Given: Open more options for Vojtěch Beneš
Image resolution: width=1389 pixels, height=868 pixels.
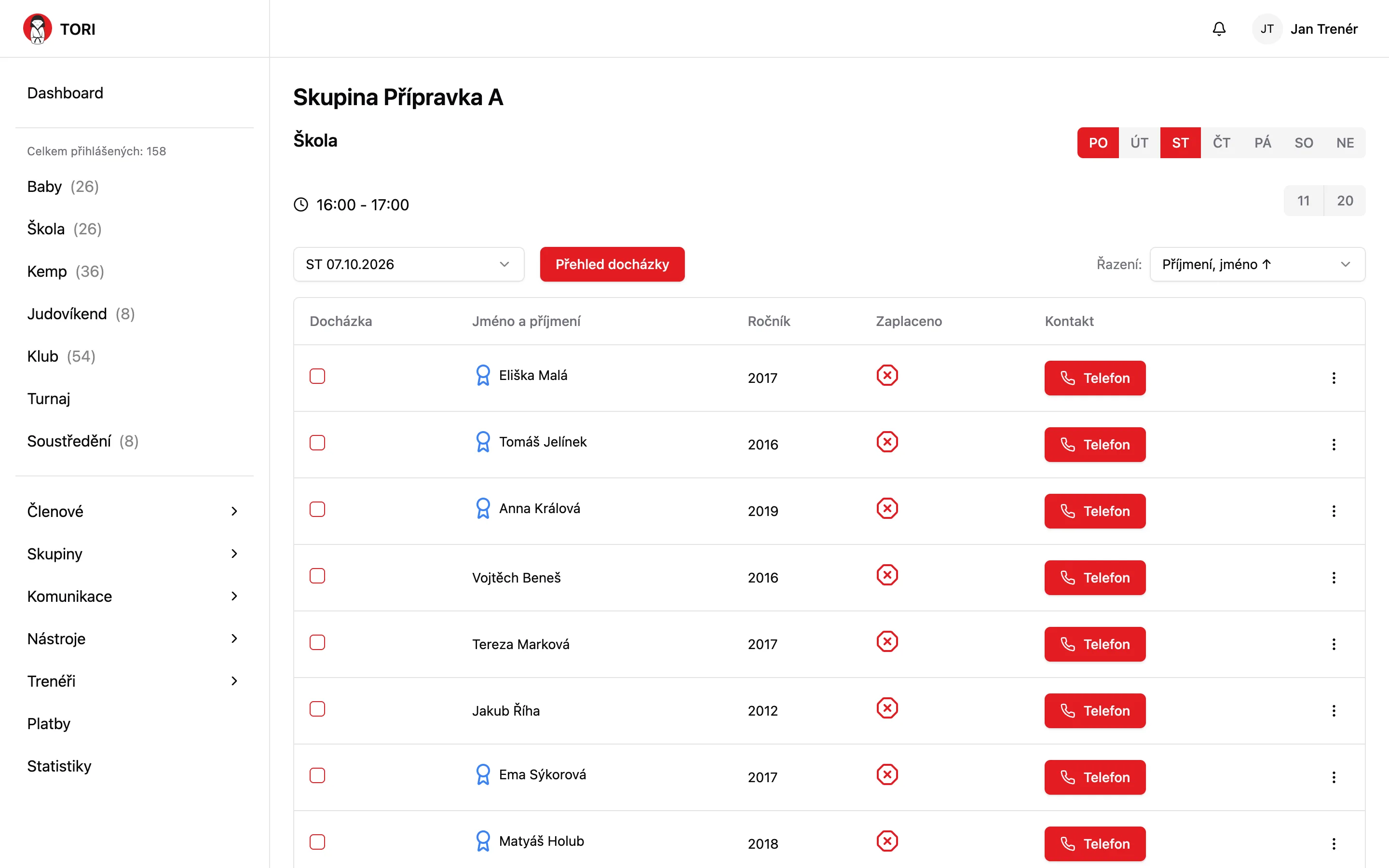Looking at the screenshot, I should click(x=1334, y=578).
